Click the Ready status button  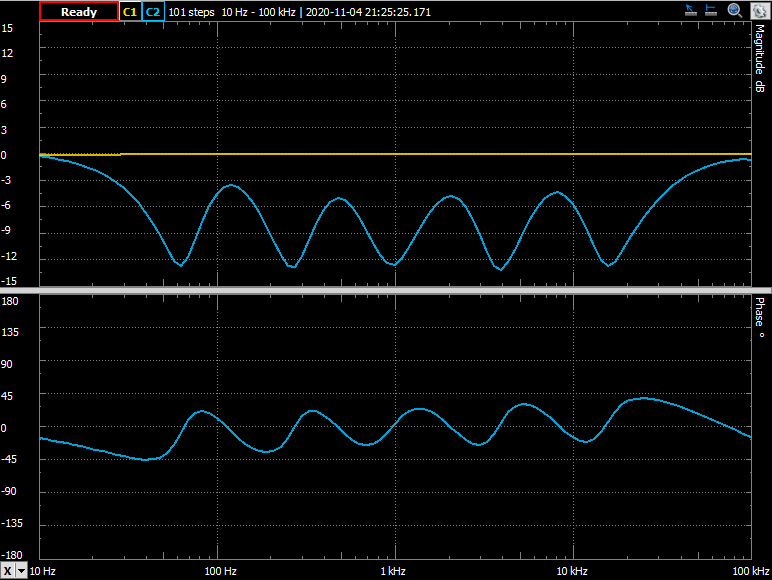point(78,12)
